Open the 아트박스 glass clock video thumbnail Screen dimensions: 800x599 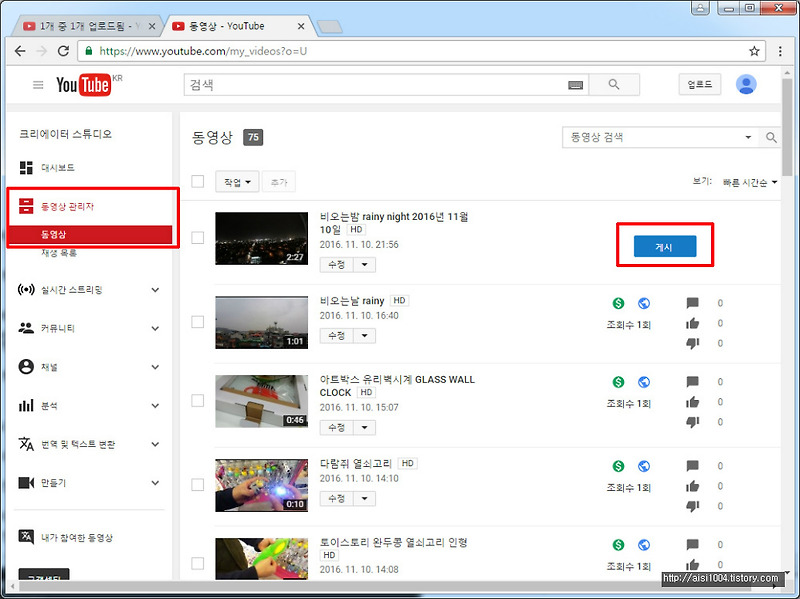[262, 401]
